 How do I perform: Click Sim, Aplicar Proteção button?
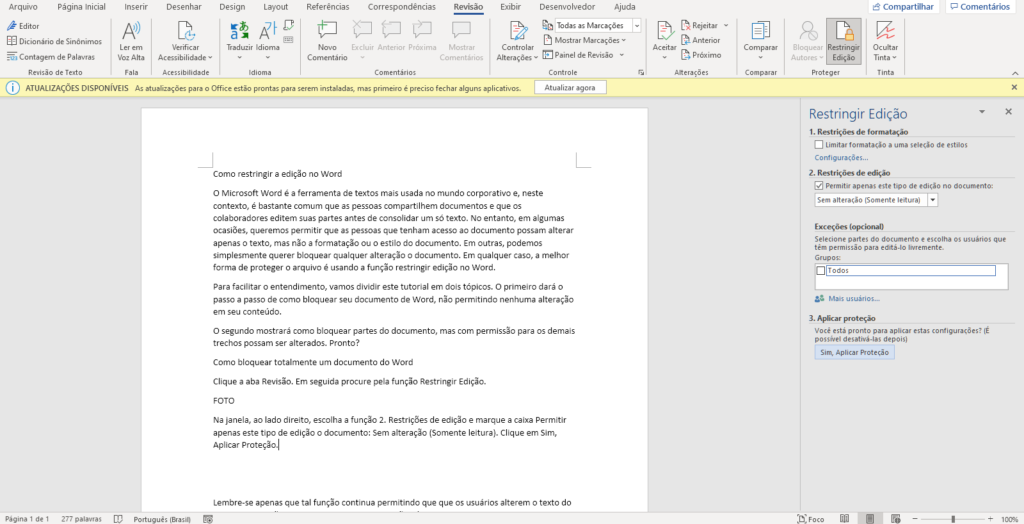click(x=854, y=352)
